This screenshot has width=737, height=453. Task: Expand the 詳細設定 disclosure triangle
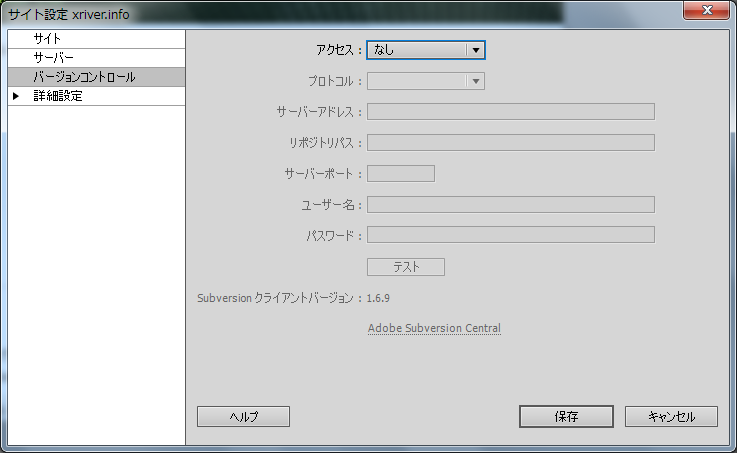coord(16,96)
